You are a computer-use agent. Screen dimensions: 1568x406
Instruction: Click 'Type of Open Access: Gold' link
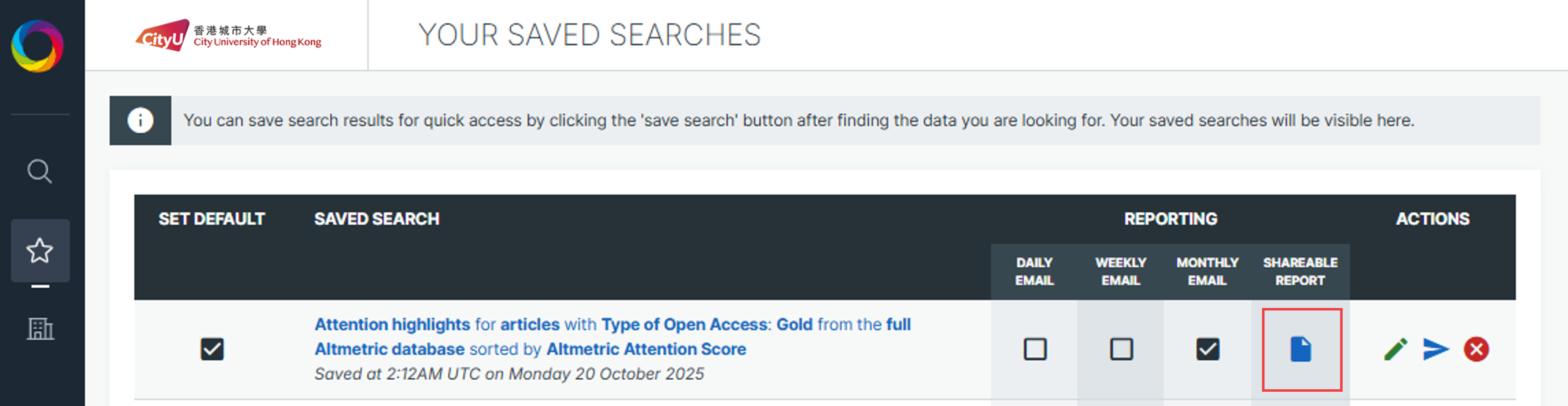707,324
